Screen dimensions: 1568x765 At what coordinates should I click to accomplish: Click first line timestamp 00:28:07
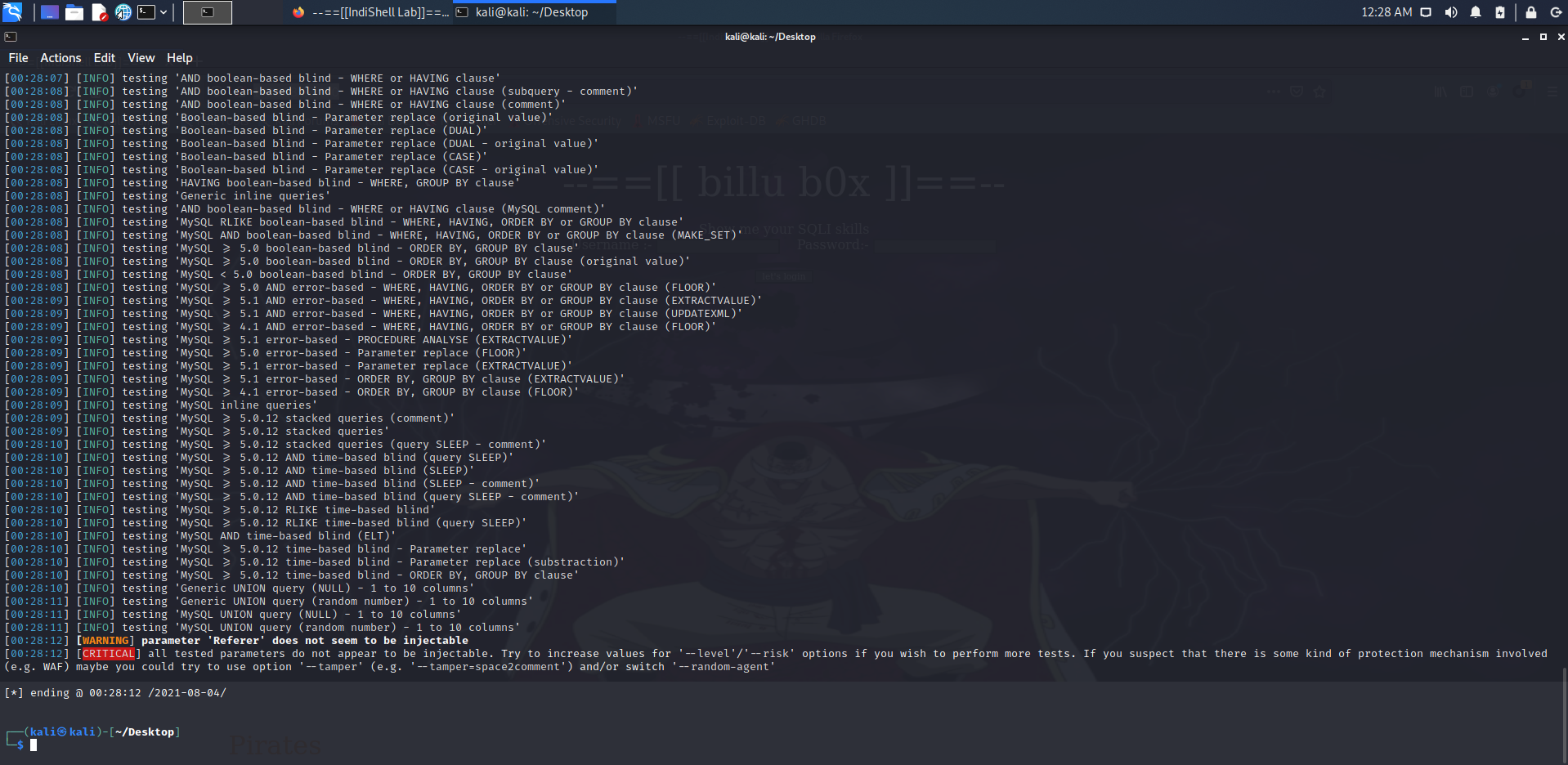pyautogui.click(x=37, y=78)
